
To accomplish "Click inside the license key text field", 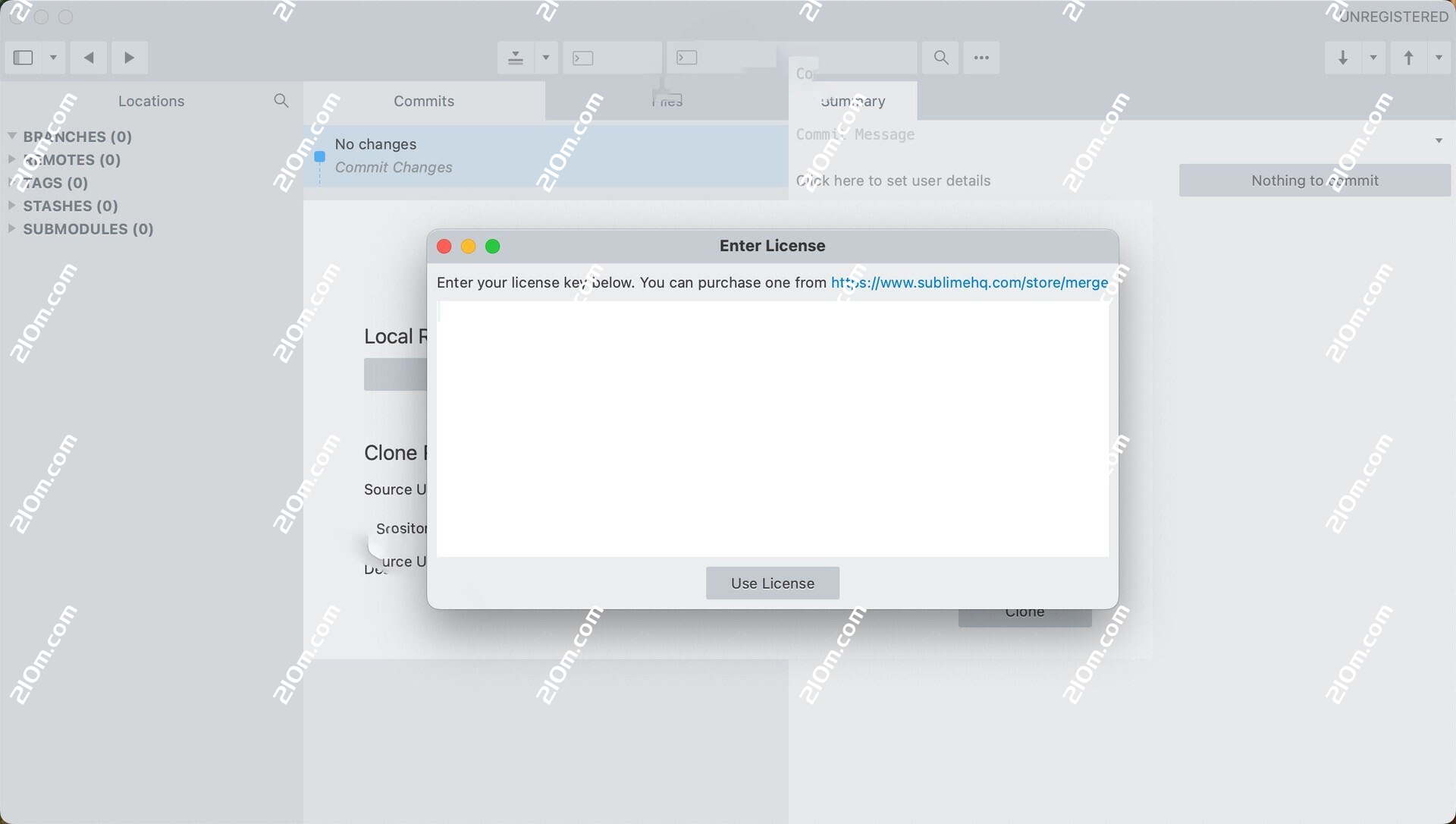I will (772, 425).
